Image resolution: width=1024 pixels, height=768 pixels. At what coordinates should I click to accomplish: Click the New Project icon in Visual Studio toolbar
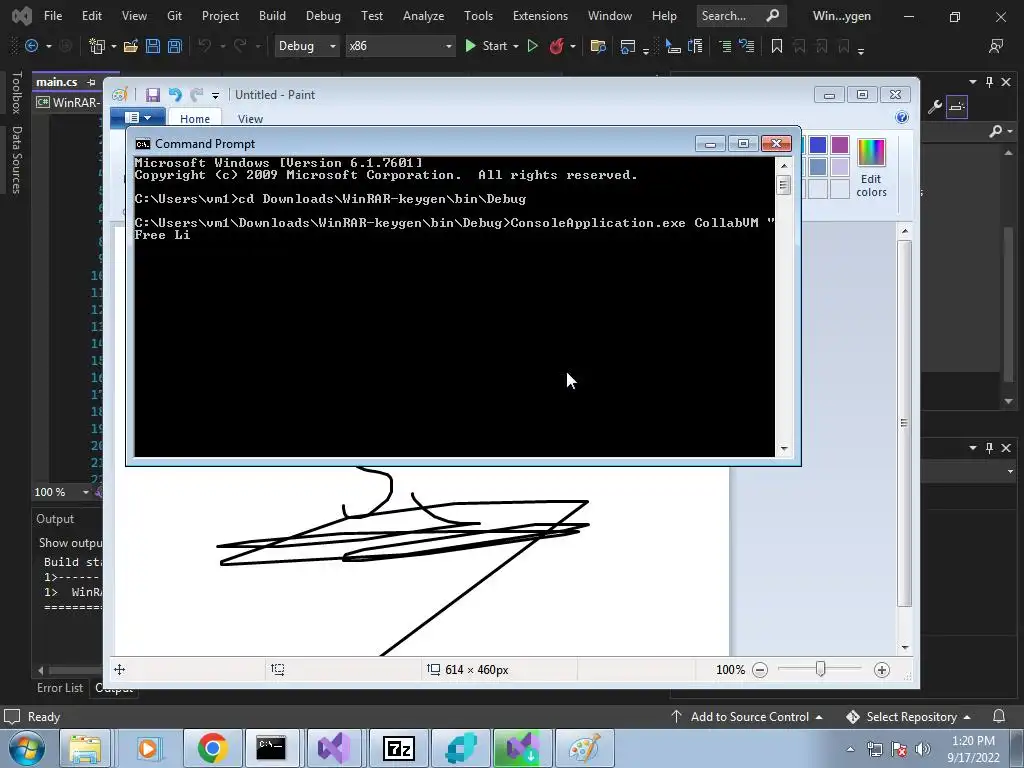97,46
